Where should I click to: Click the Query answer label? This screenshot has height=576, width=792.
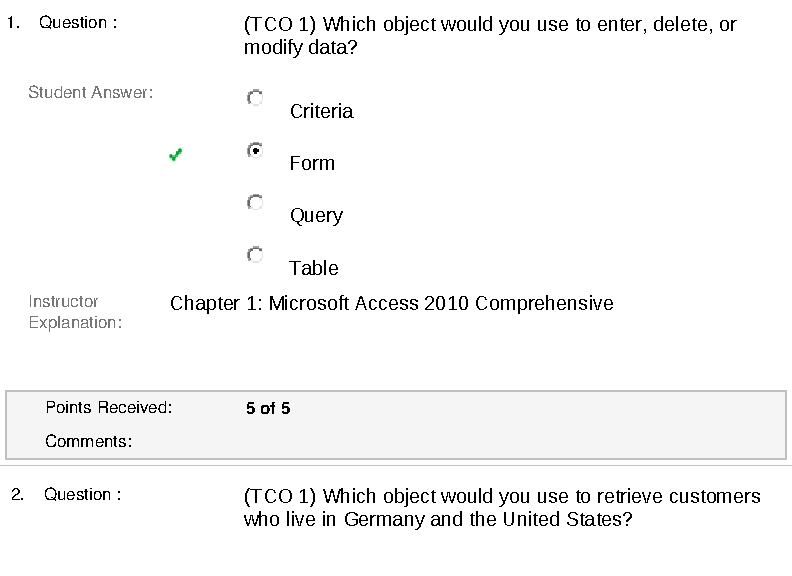316,215
